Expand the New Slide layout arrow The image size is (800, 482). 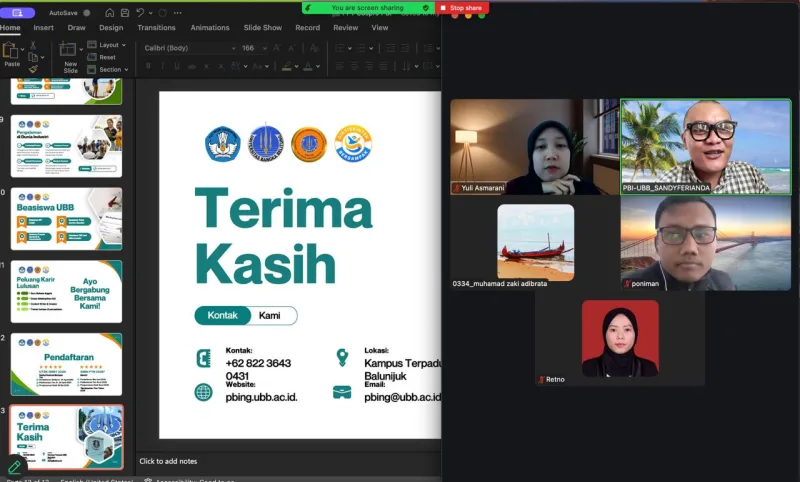tap(81, 49)
